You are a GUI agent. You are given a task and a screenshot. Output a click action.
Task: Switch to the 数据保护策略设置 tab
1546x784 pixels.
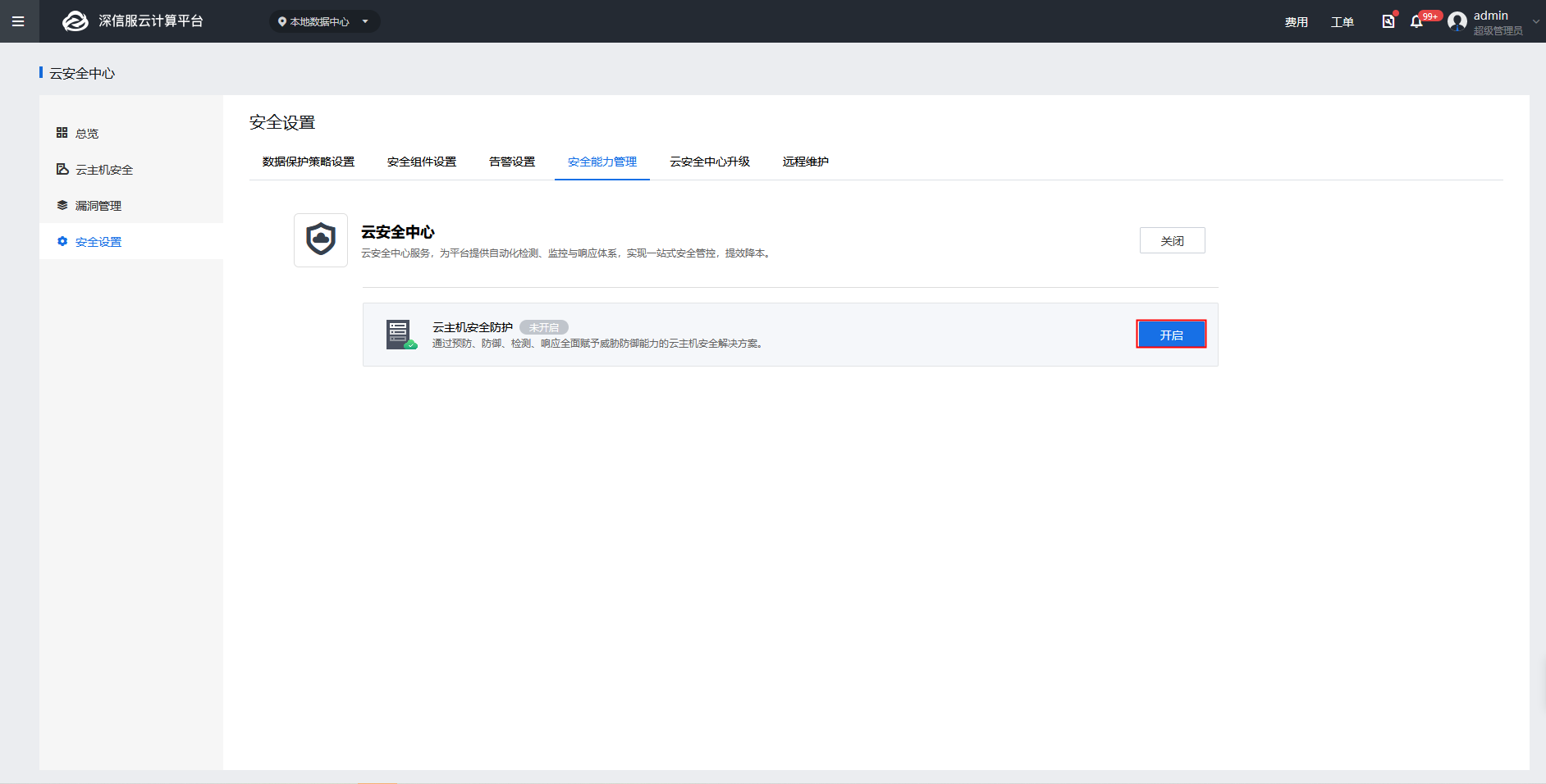click(x=309, y=162)
